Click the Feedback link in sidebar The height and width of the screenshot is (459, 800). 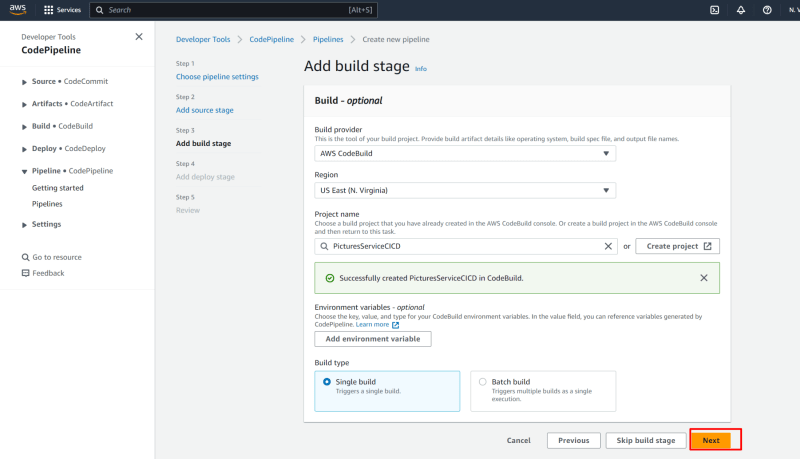(48, 273)
